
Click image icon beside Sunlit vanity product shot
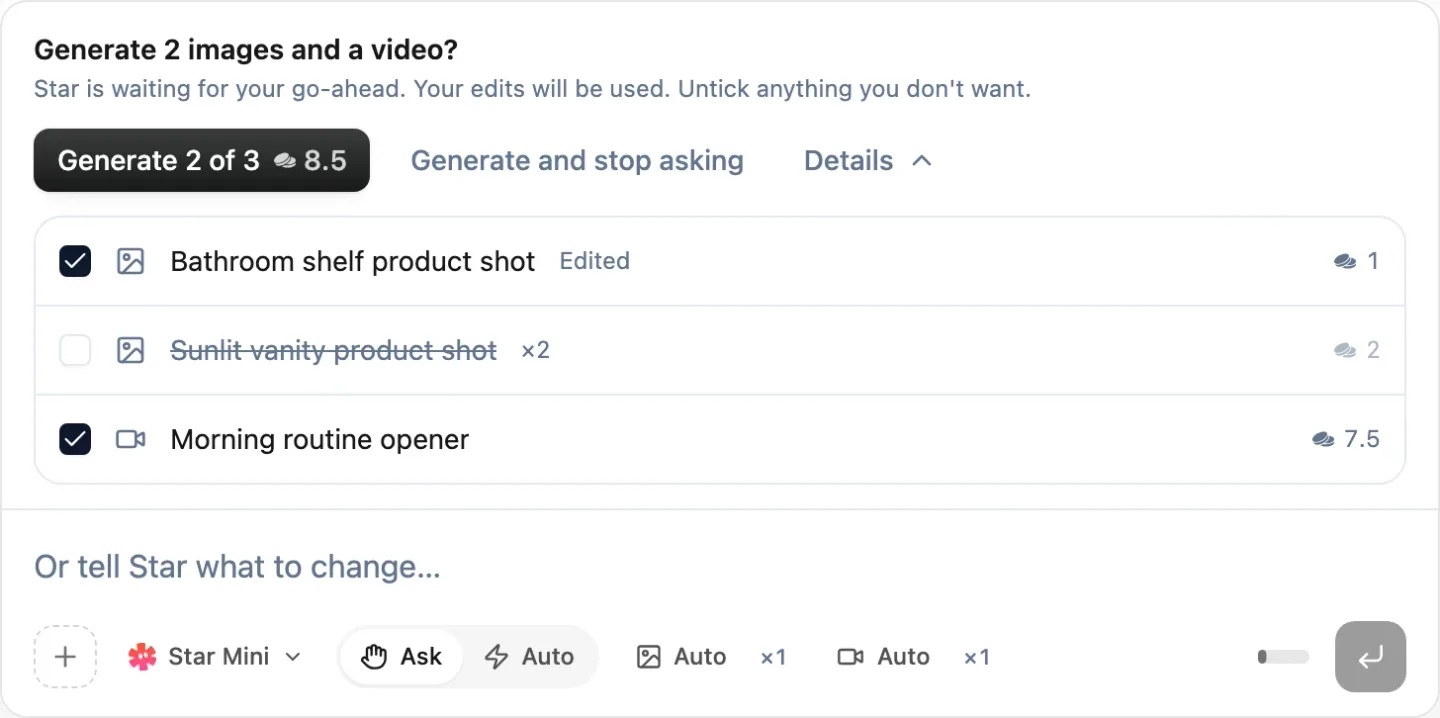click(131, 350)
